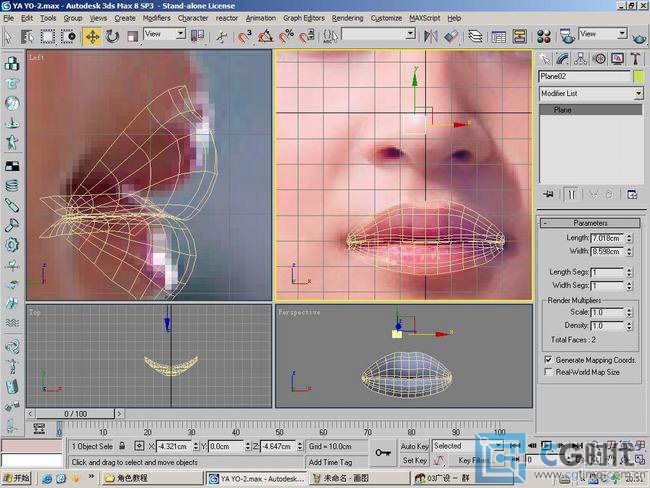
Task: Open named selection sets dropdown
Action: (378, 34)
